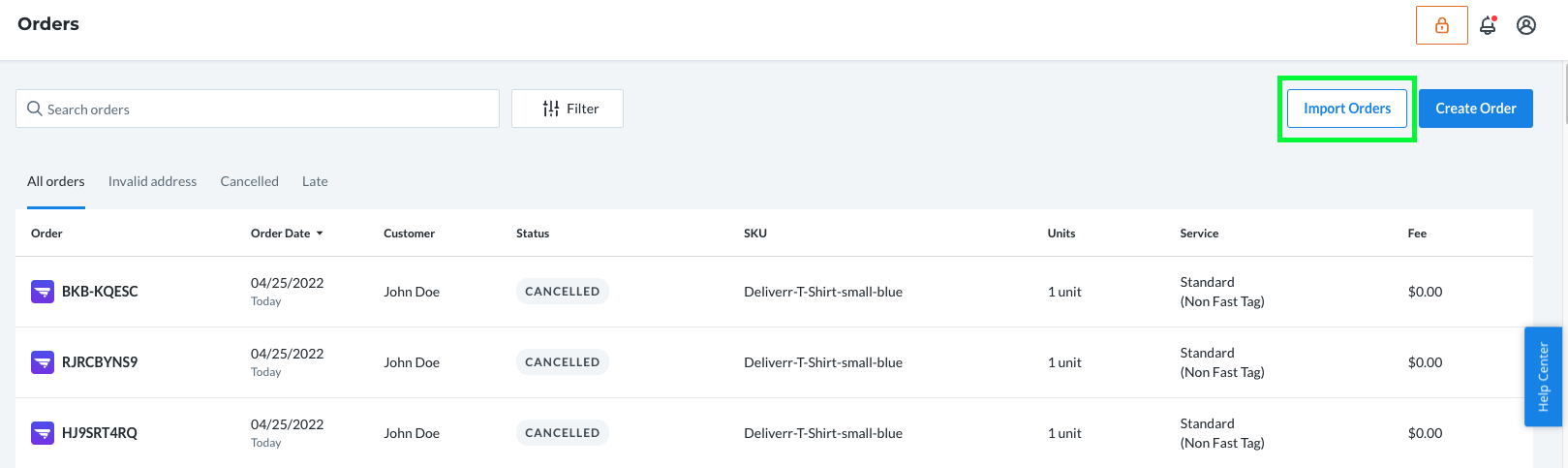Image resolution: width=1568 pixels, height=468 pixels.
Task: Click the Create Order button
Action: coord(1476,109)
